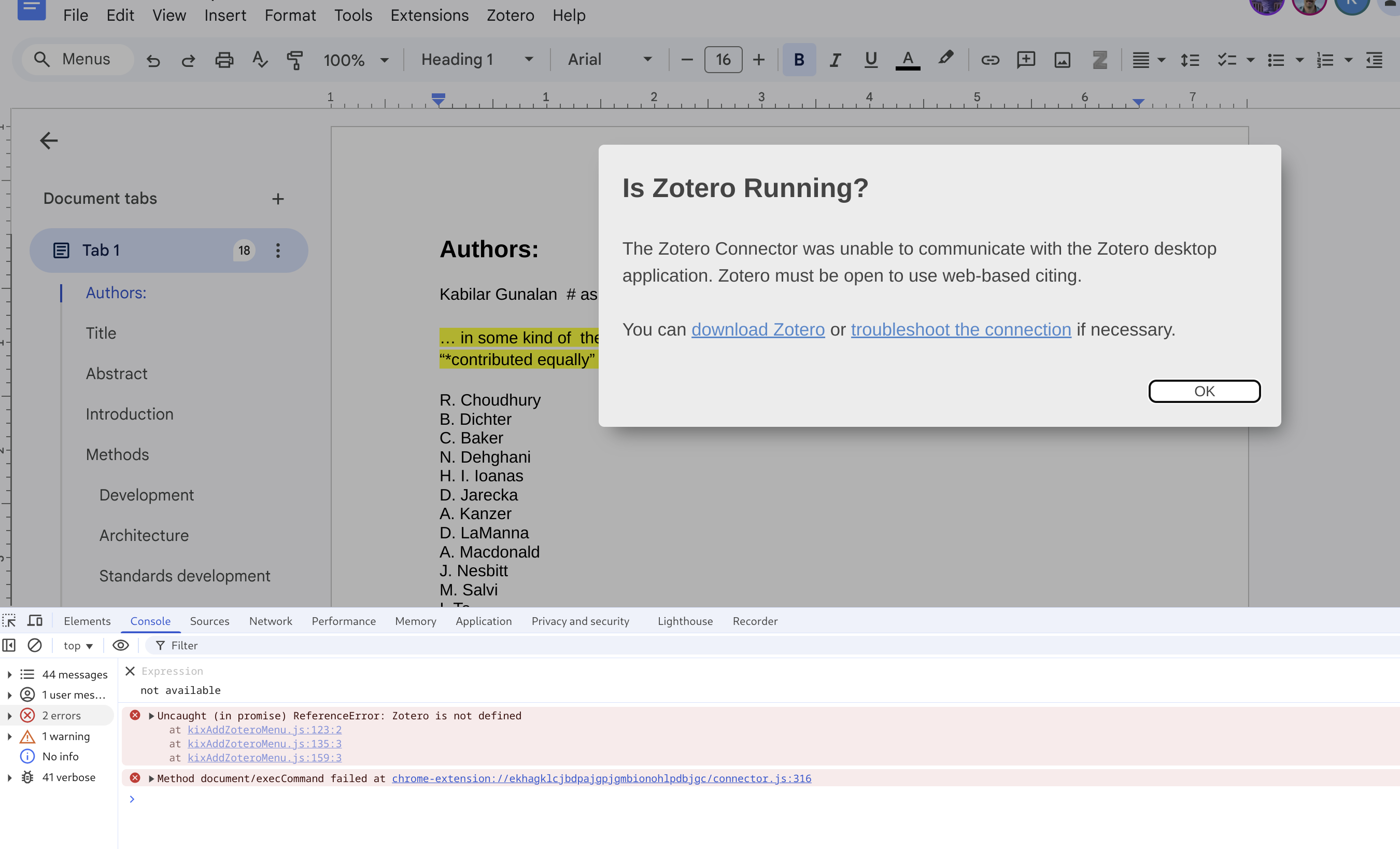Toggle bold formatting button

point(799,60)
